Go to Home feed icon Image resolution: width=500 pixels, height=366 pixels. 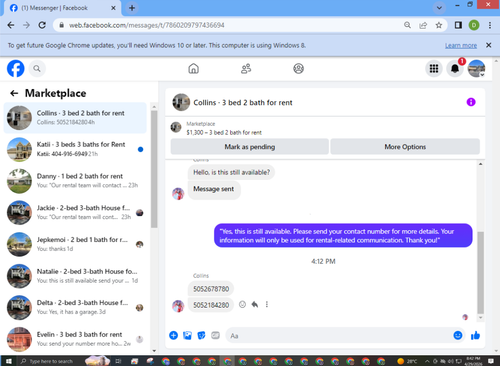[193, 68]
